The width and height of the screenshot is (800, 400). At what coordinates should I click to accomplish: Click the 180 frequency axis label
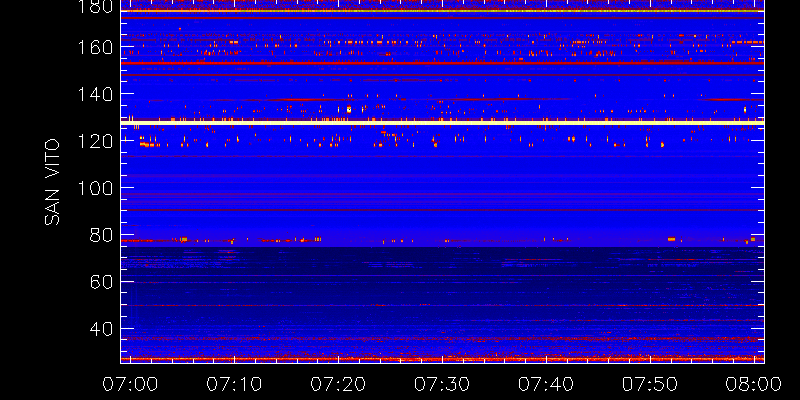pos(97,7)
